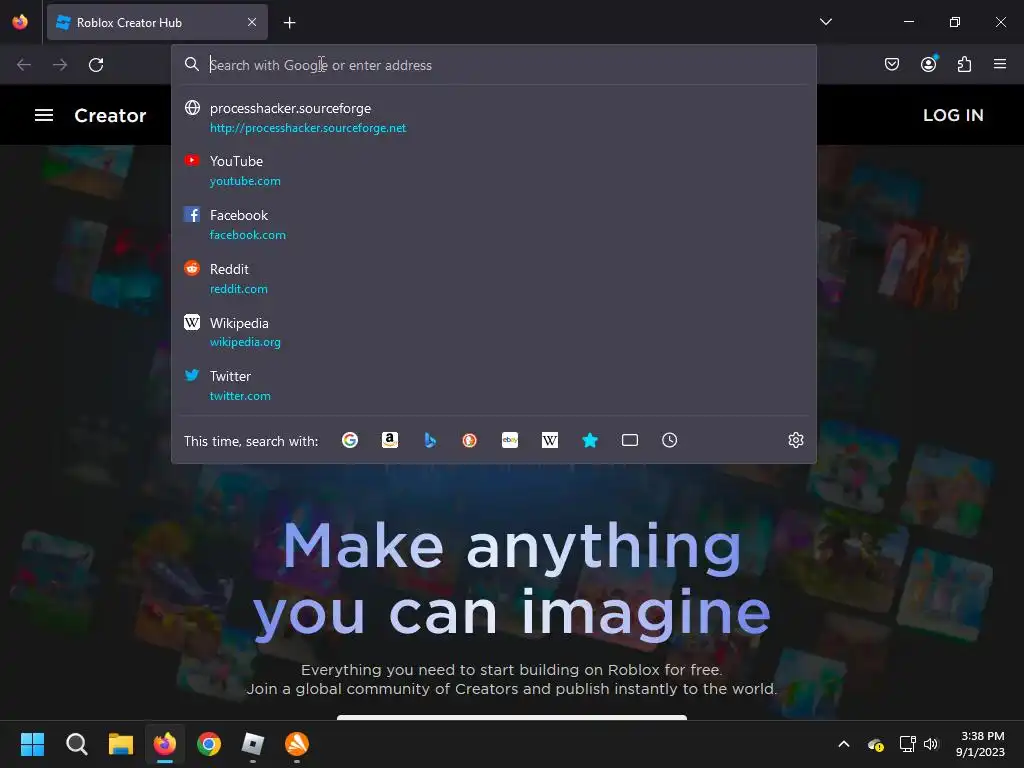Search history using the clock icon
The height and width of the screenshot is (768, 1024).
[x=669, y=440]
